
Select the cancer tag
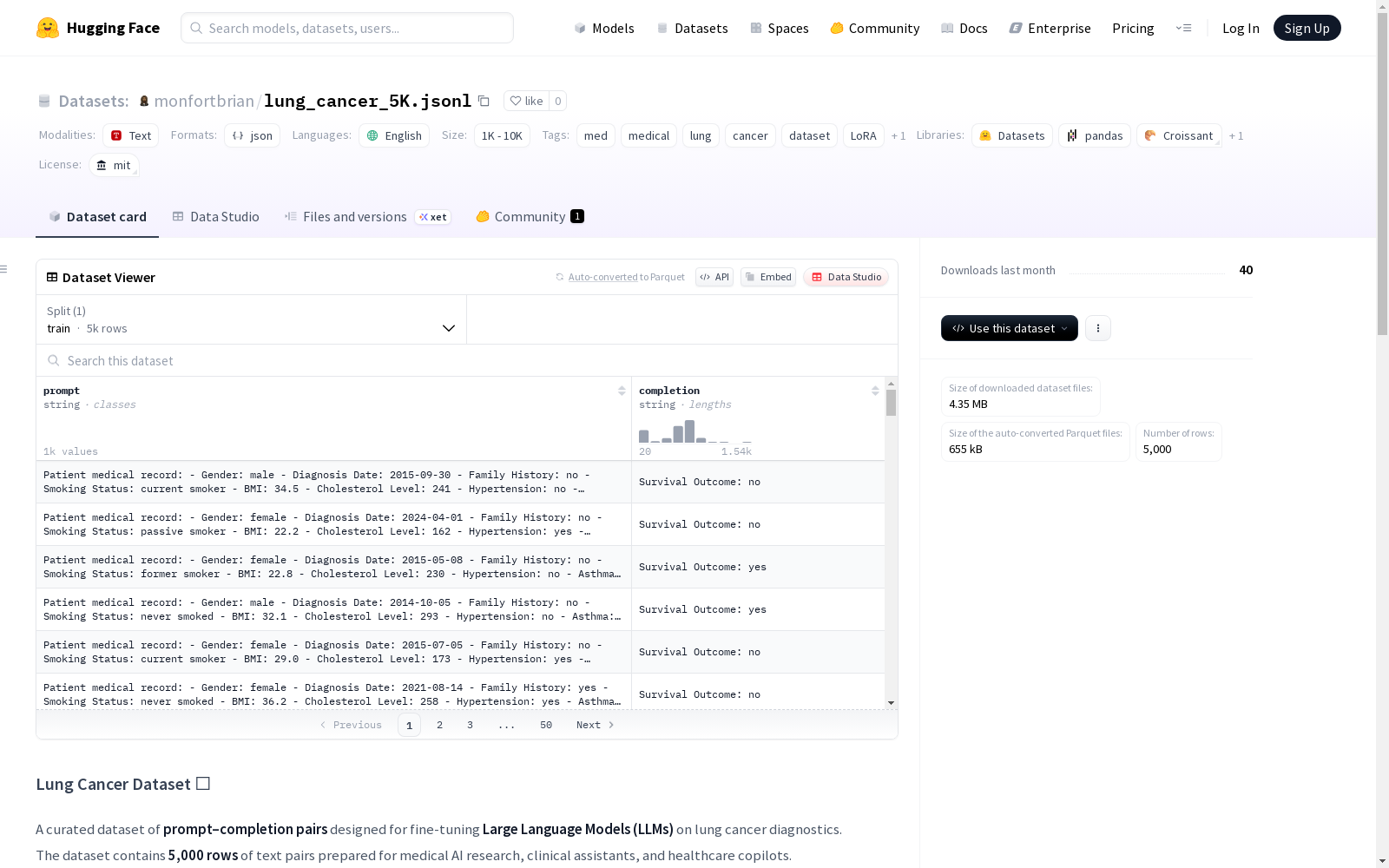750,135
